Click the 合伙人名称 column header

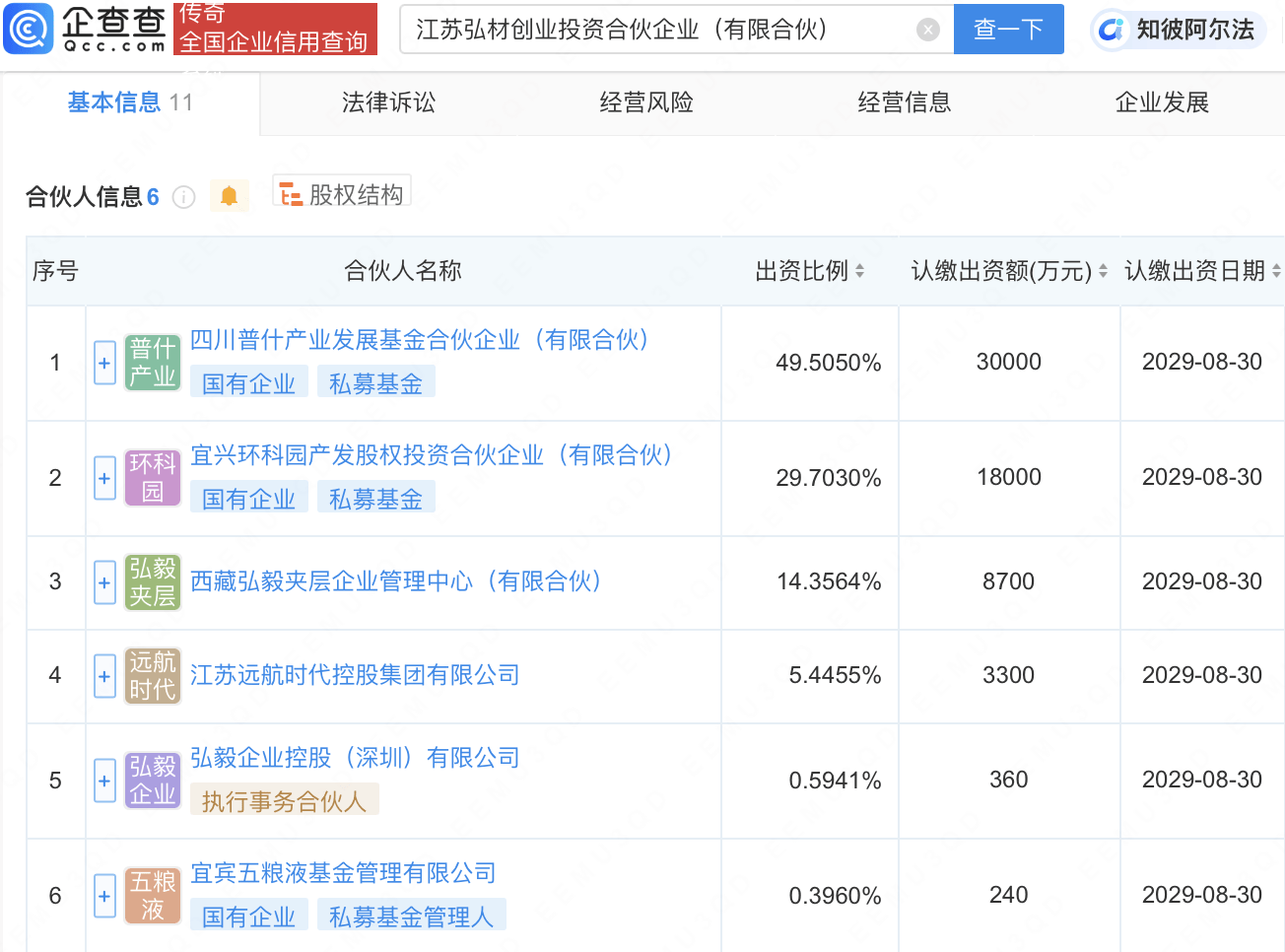pyautogui.click(x=403, y=271)
